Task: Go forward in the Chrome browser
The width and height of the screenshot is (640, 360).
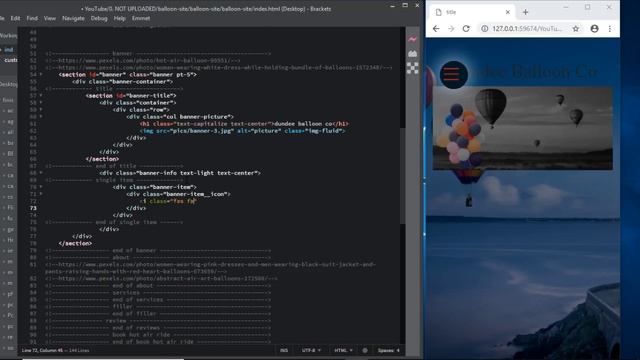Action: pos(451,29)
